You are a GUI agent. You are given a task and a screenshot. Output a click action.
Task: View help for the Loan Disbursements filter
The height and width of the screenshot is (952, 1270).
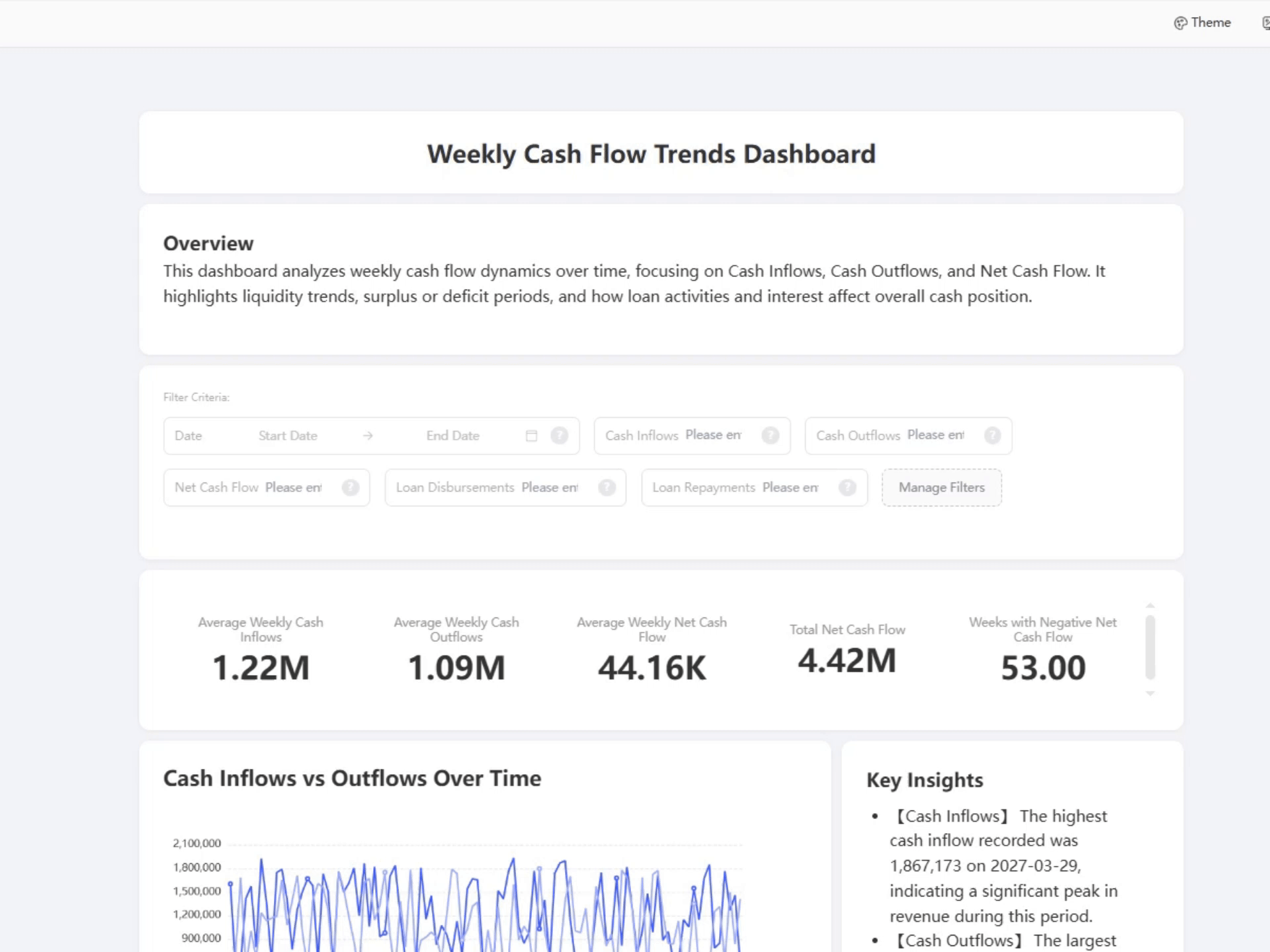(607, 487)
